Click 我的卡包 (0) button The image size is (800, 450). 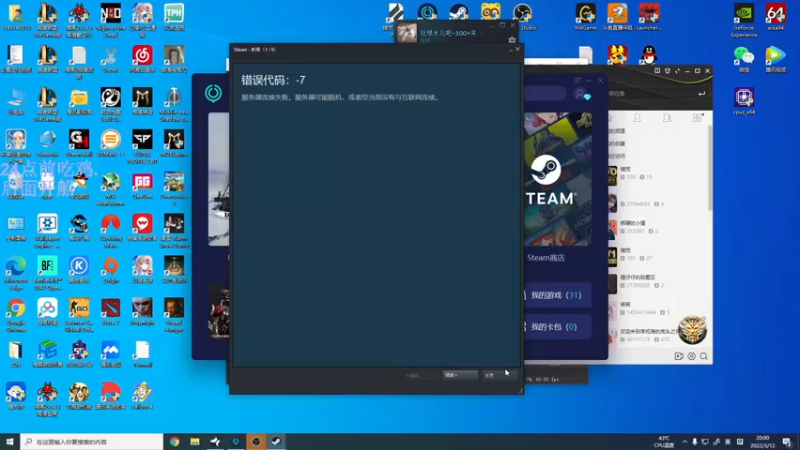click(x=558, y=327)
